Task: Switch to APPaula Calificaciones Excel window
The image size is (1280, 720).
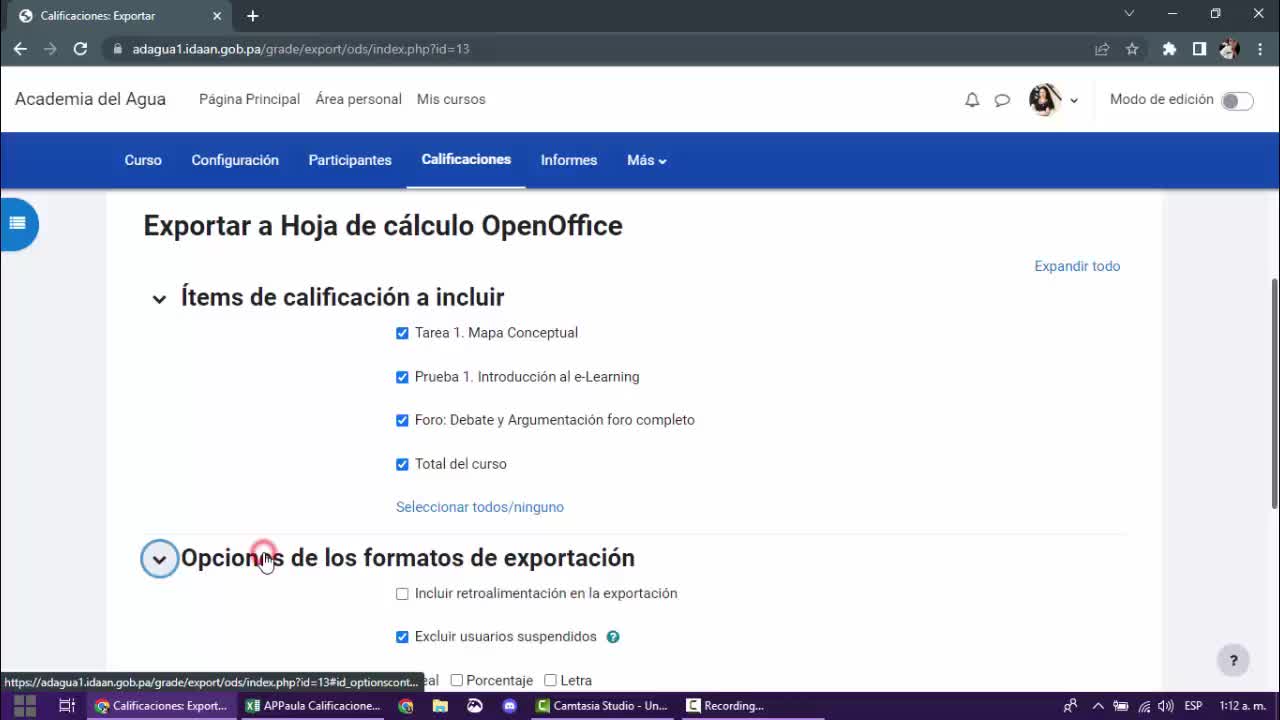Action: [x=314, y=706]
